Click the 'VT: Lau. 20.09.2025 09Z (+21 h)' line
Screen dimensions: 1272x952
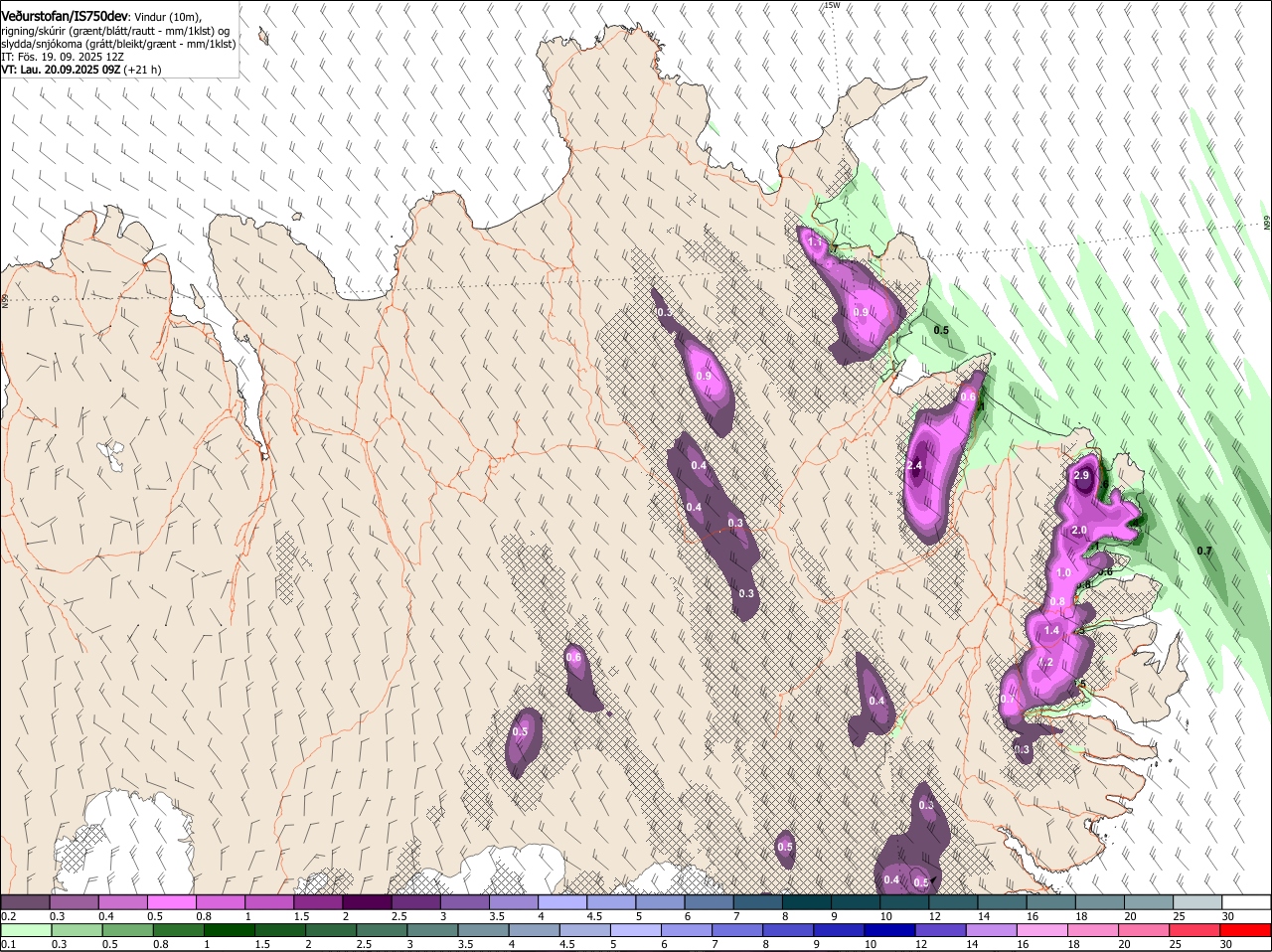[80, 70]
